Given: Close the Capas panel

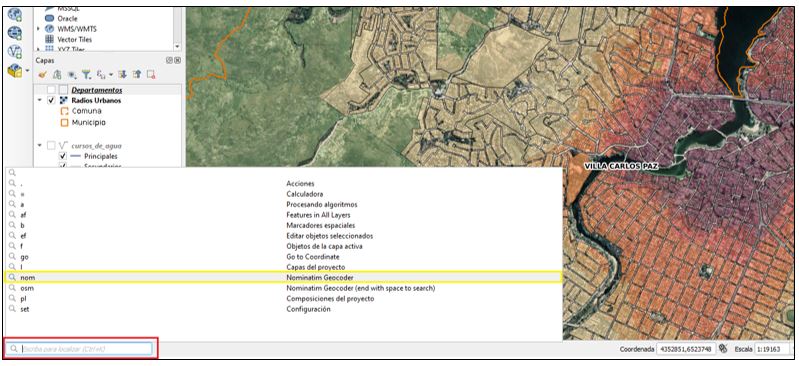Looking at the screenshot, I should (x=177, y=60).
